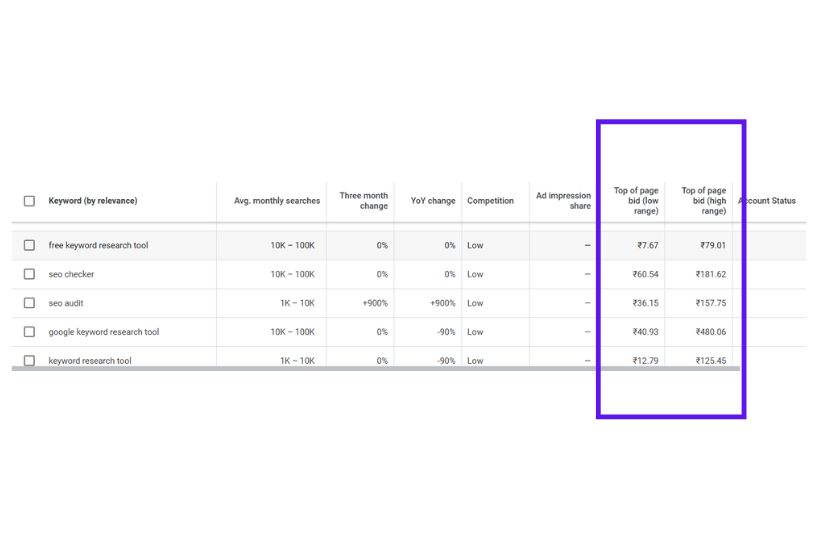
Task: Open the seo audit keyword row
Action: tap(66, 303)
